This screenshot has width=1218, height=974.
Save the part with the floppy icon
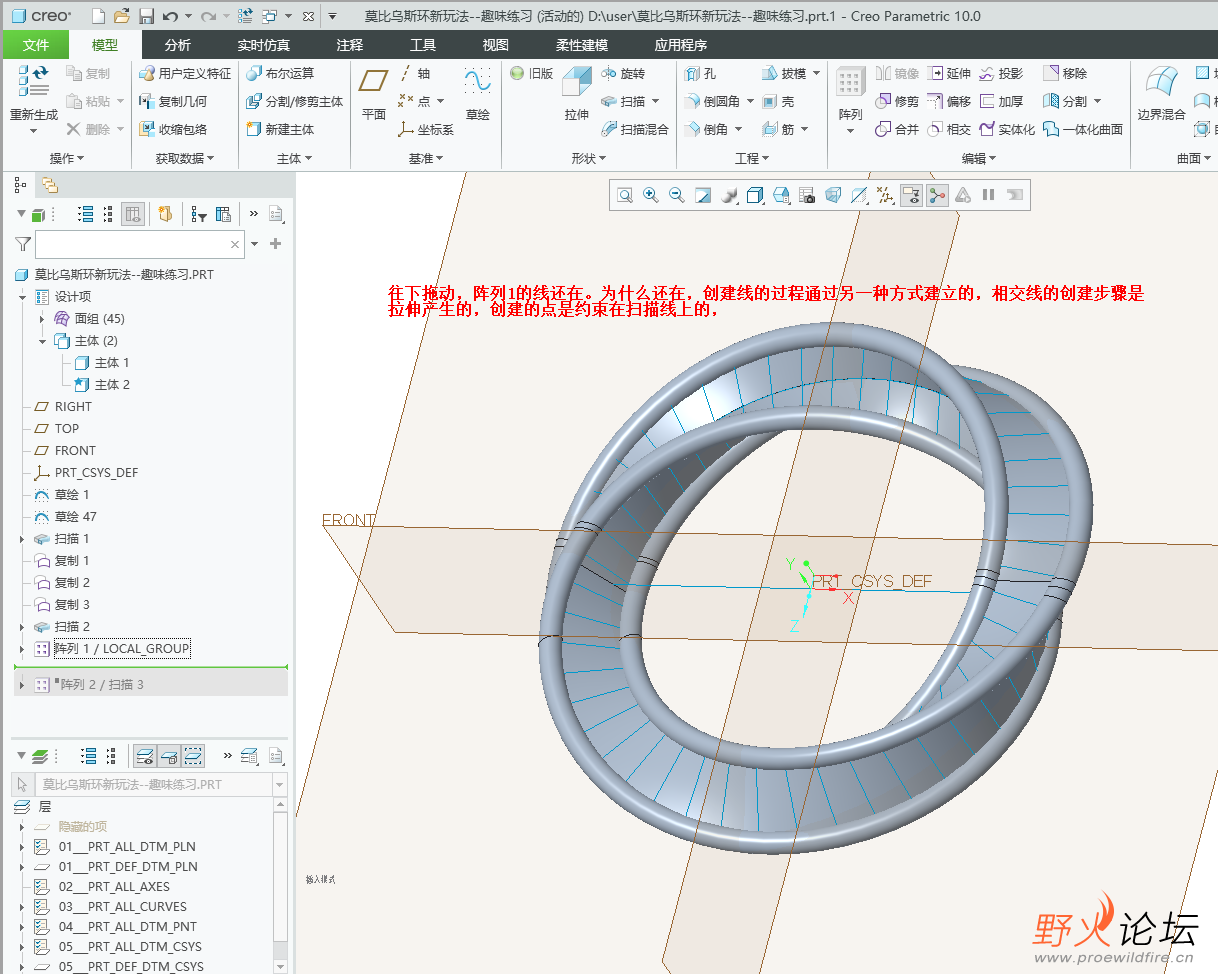pyautogui.click(x=146, y=16)
